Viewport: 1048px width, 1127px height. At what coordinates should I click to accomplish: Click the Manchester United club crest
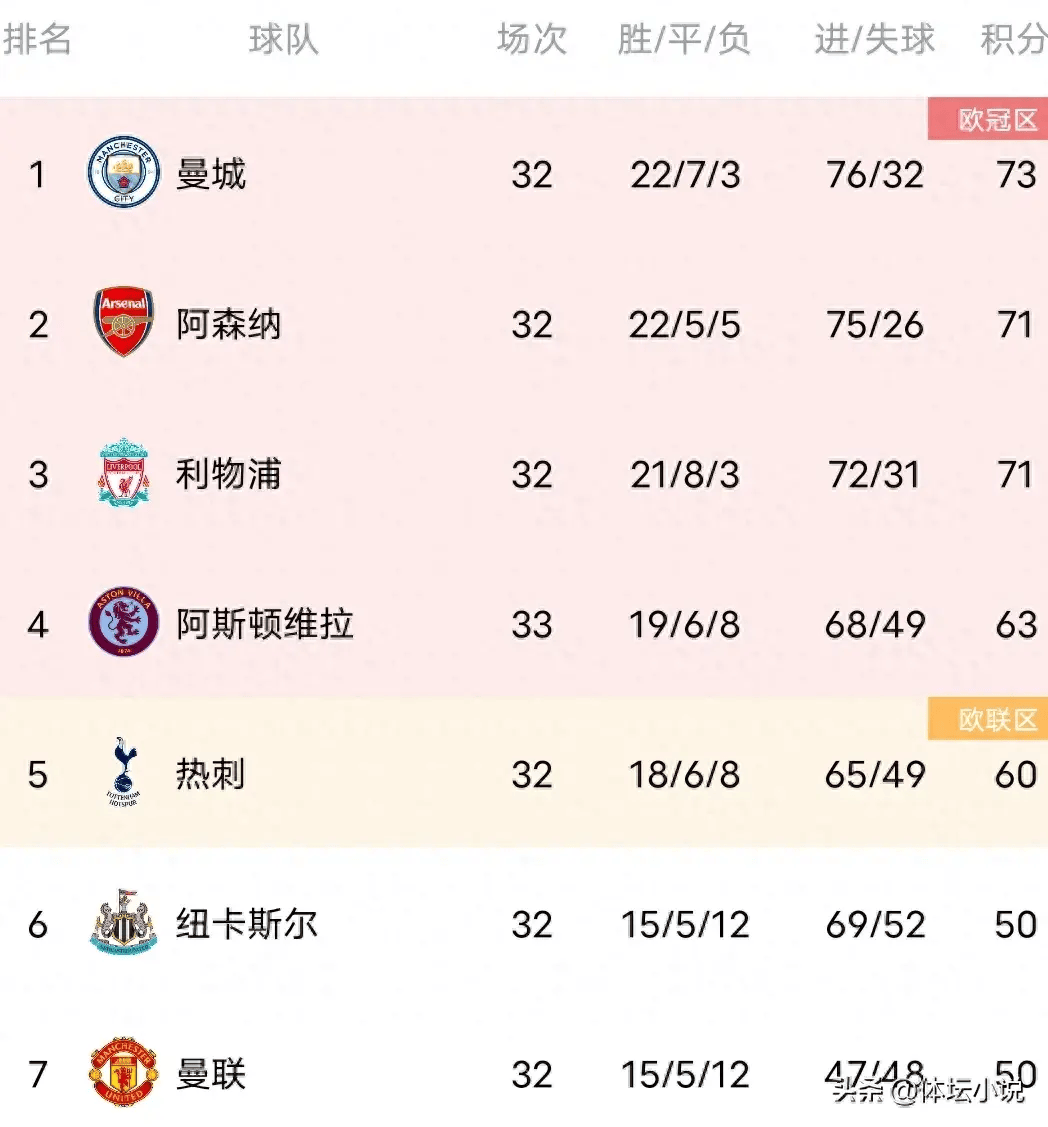pos(124,1072)
